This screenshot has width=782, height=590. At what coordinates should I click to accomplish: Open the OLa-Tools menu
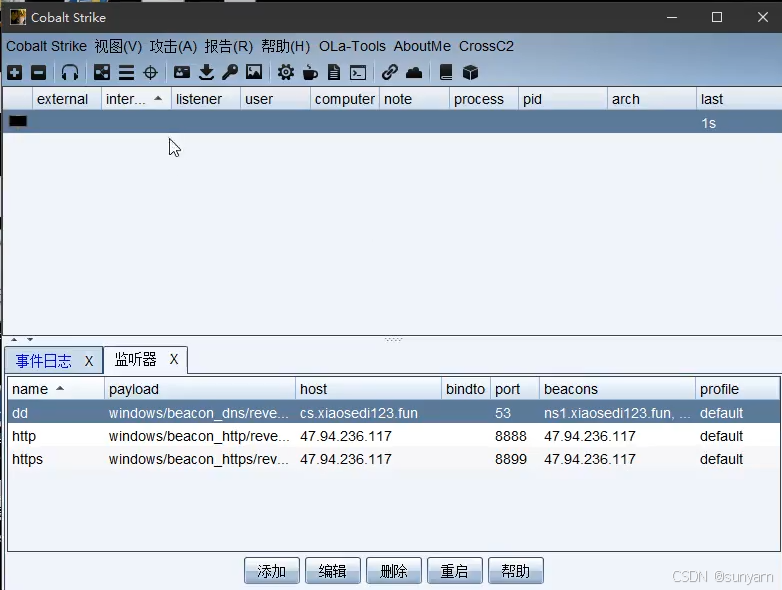[x=352, y=46]
